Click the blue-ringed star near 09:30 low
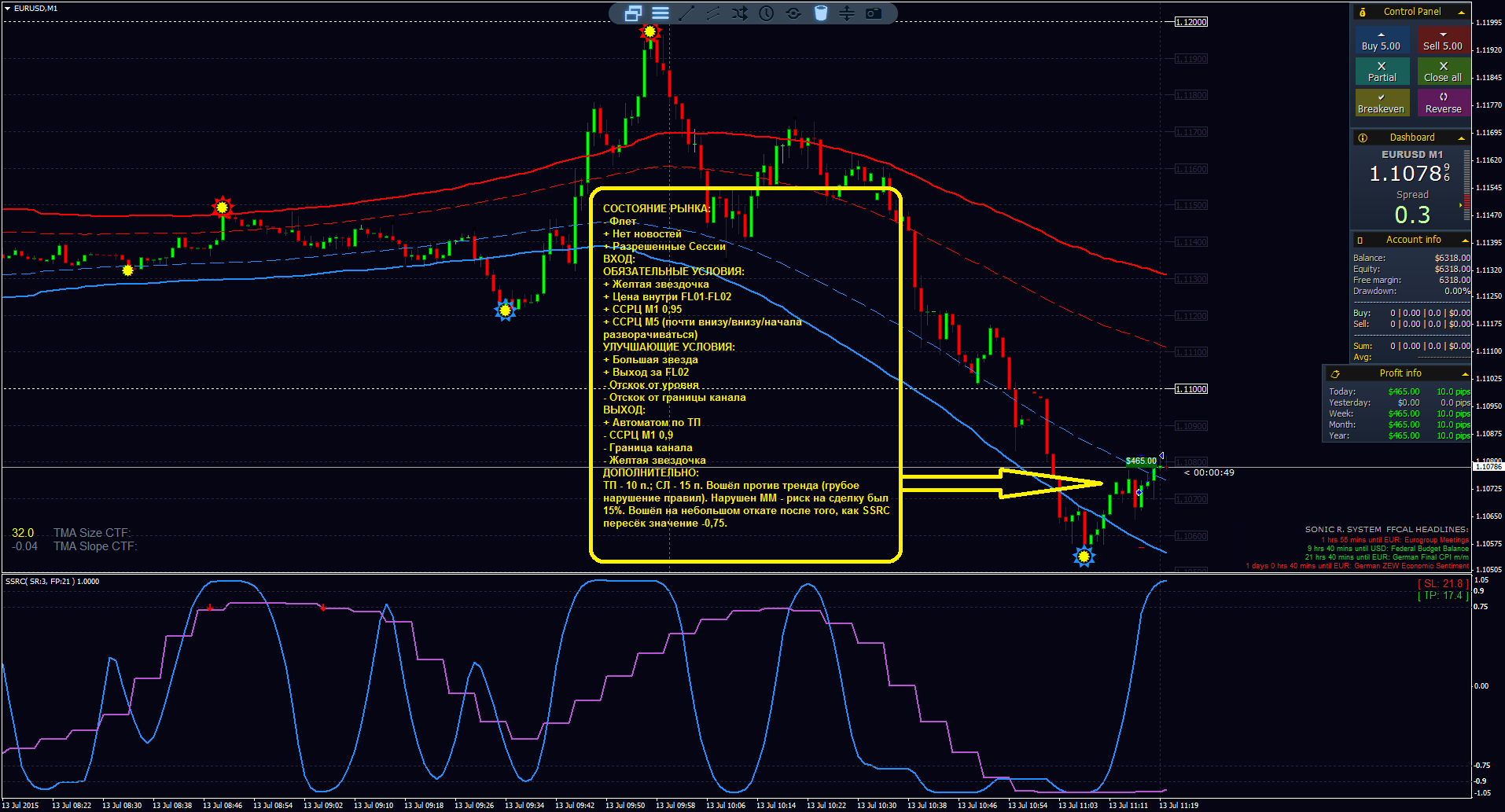Screen dimensions: 1505x812 tap(506, 310)
